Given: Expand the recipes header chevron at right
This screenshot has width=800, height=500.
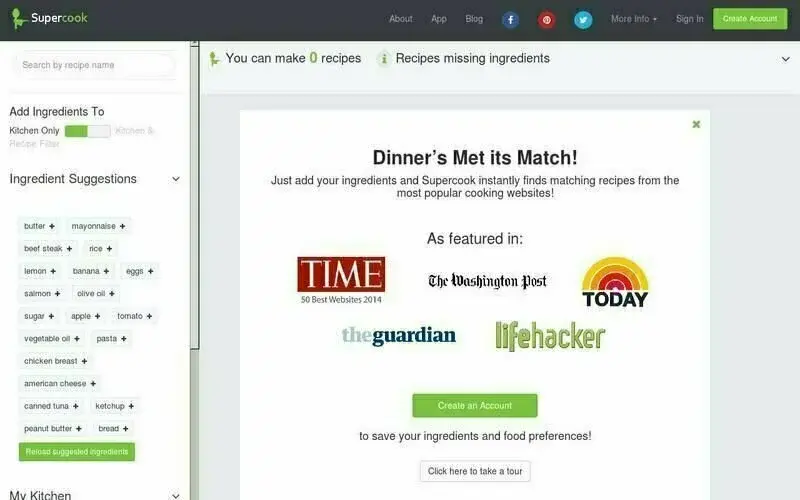Looking at the screenshot, I should click(785, 59).
